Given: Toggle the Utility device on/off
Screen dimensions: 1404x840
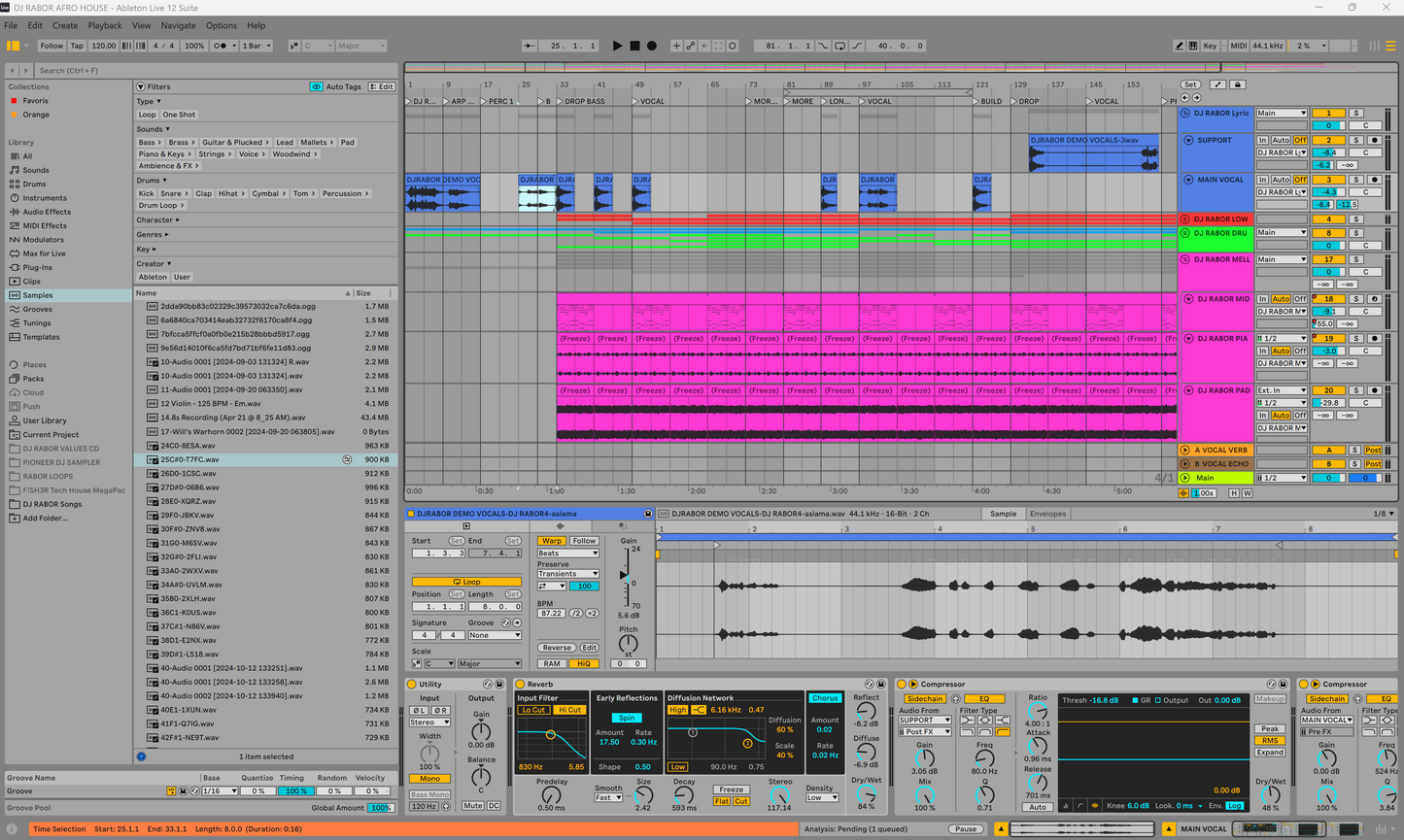Looking at the screenshot, I should pos(412,685).
